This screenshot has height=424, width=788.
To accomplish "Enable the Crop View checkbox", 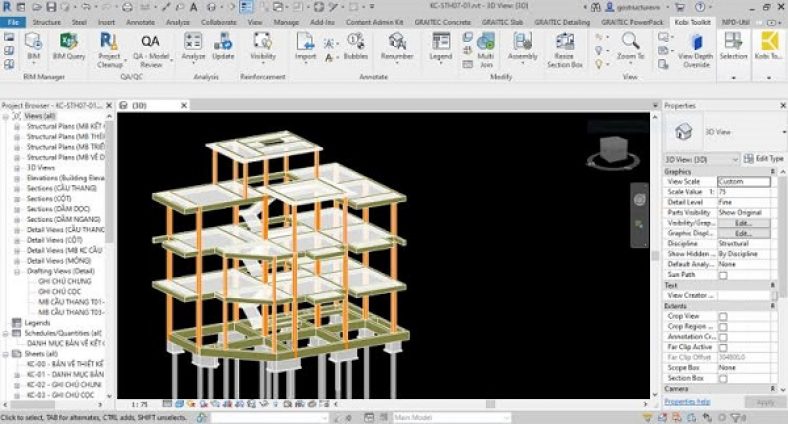I will tap(723, 316).
